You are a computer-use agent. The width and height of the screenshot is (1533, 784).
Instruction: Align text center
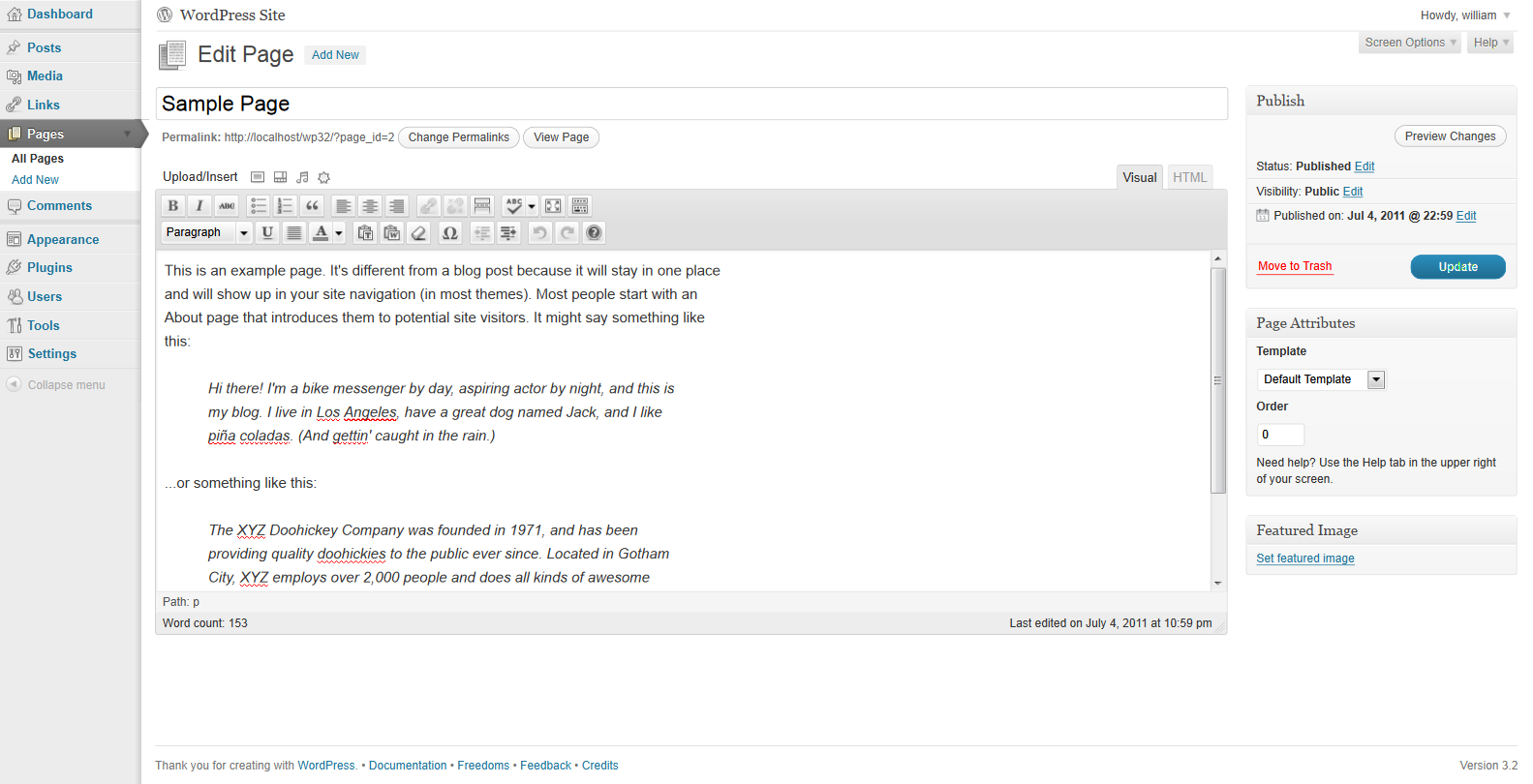point(370,205)
